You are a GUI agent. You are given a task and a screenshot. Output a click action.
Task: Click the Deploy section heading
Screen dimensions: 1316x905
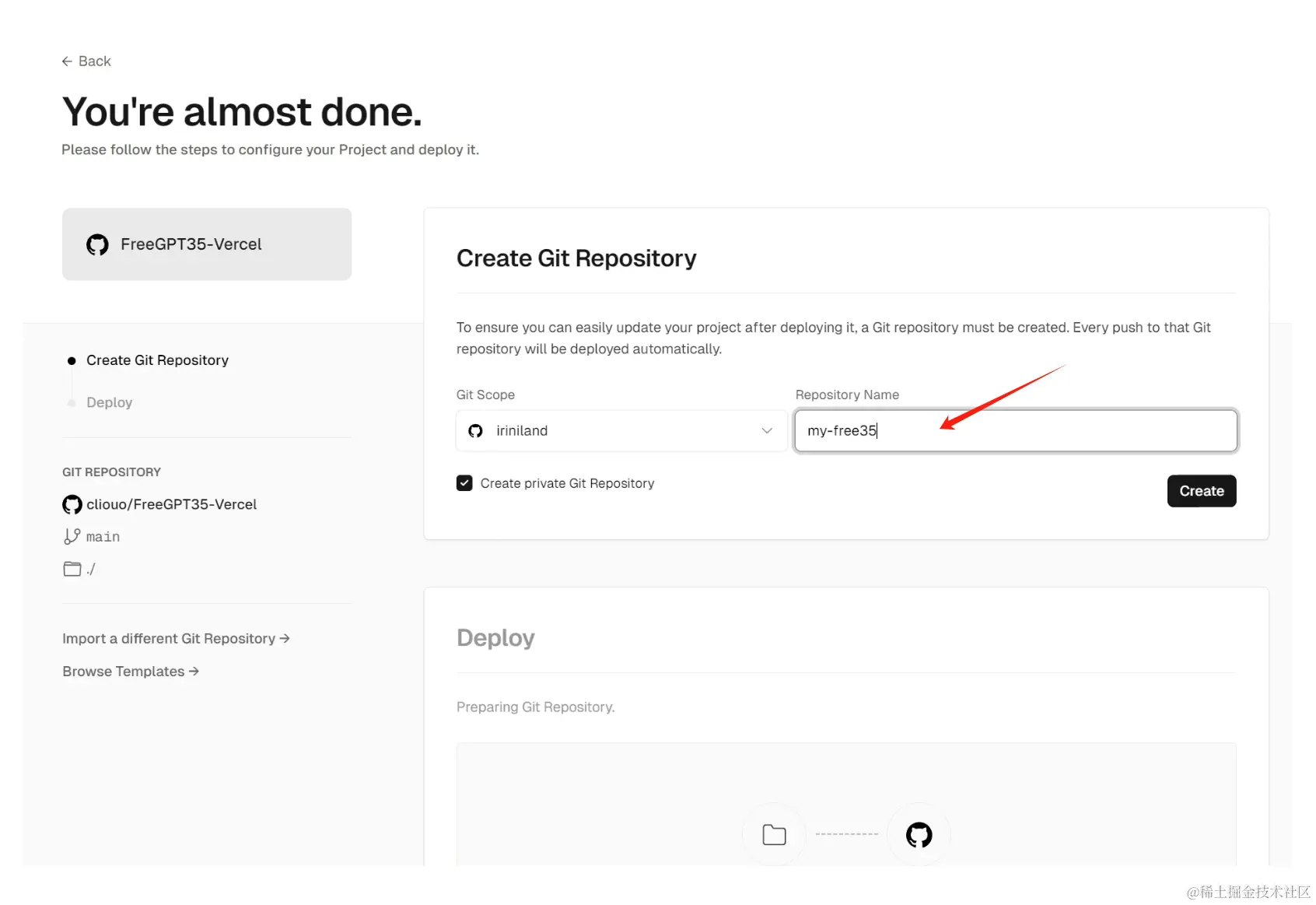495,638
